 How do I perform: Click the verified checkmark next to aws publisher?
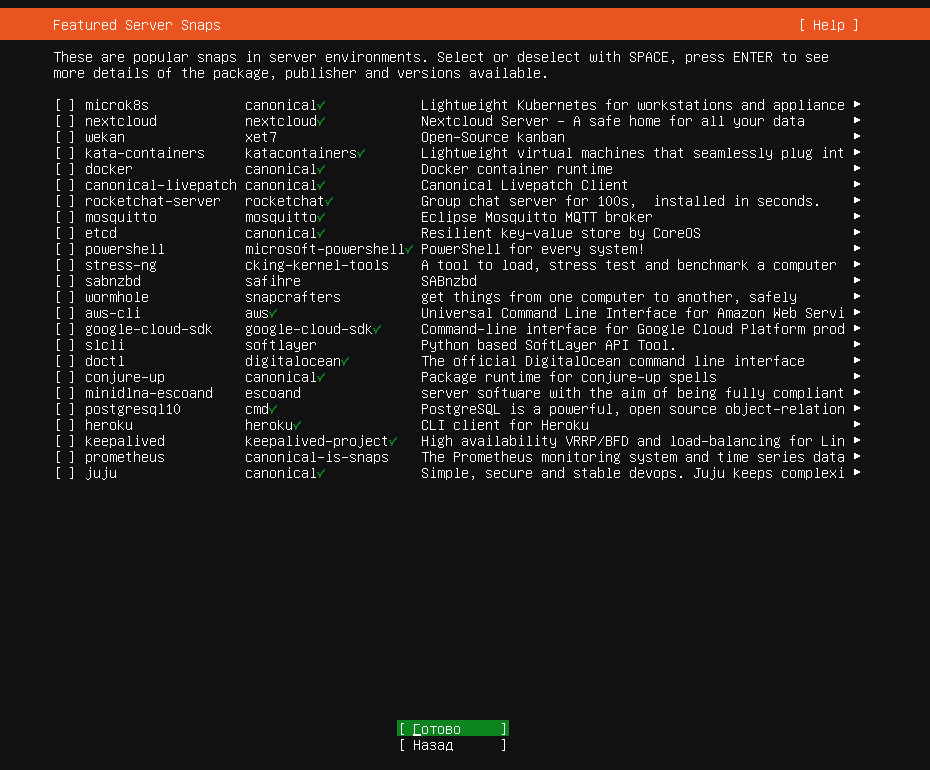pyautogui.click(x=273, y=314)
